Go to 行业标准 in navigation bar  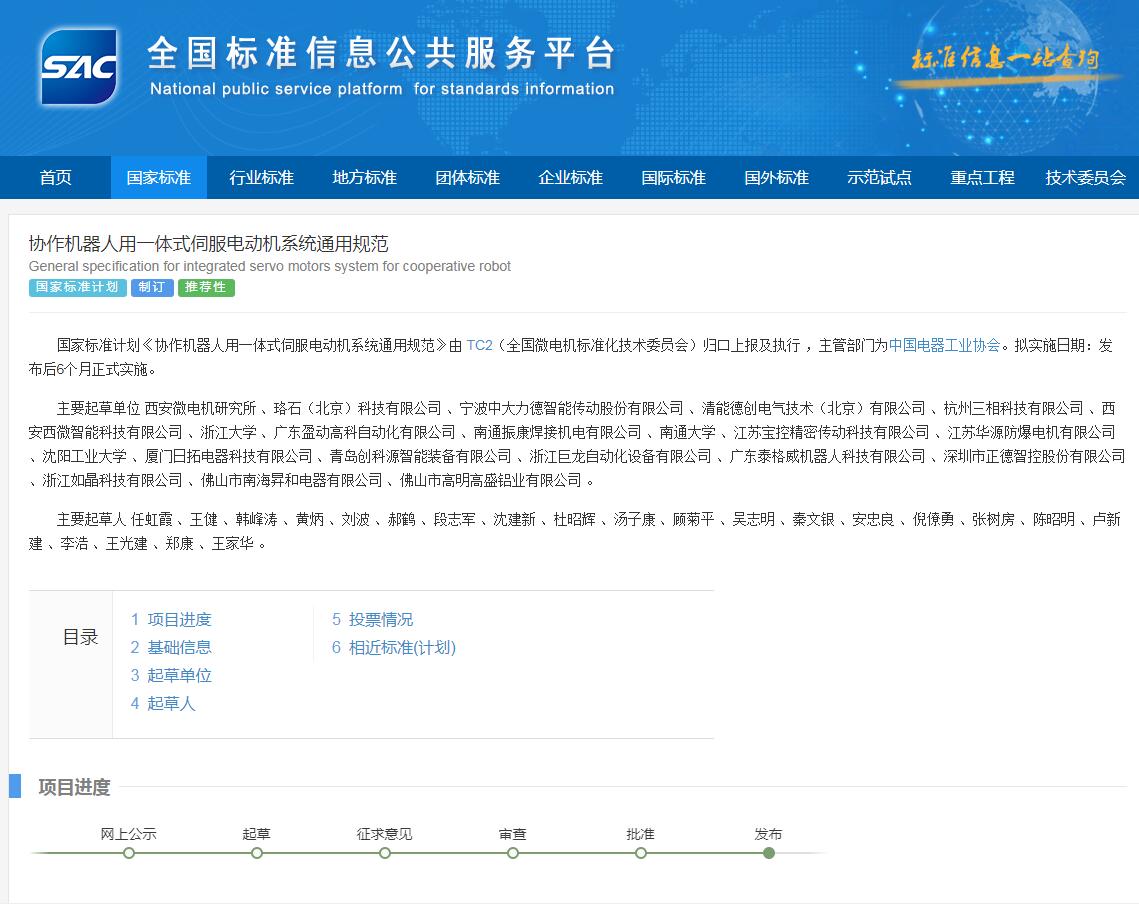pos(261,178)
